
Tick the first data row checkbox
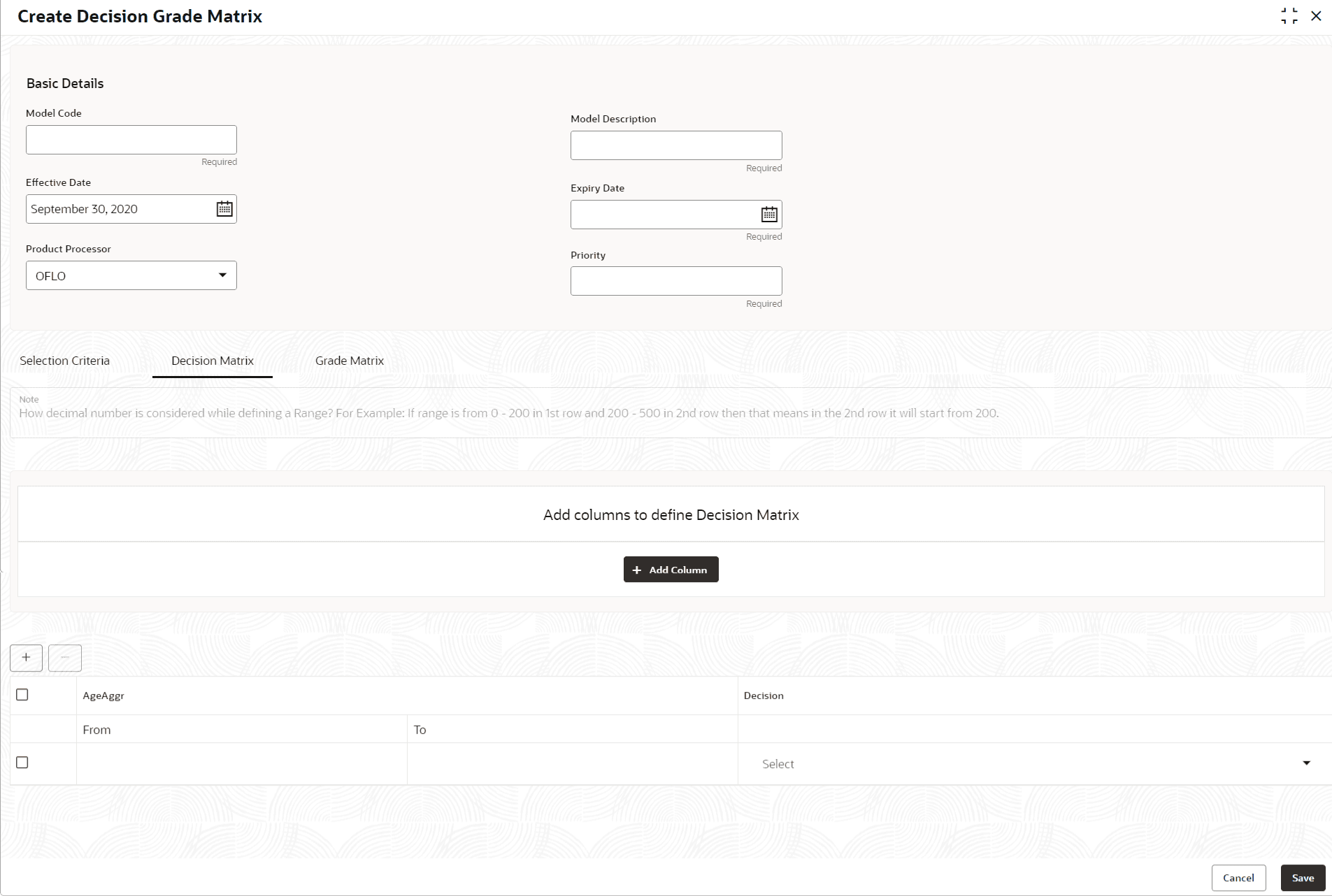[x=22, y=763]
